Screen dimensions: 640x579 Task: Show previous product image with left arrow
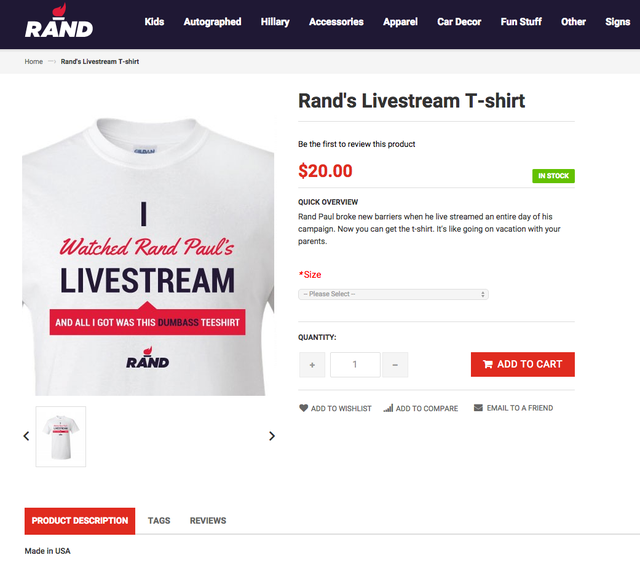click(x=27, y=436)
